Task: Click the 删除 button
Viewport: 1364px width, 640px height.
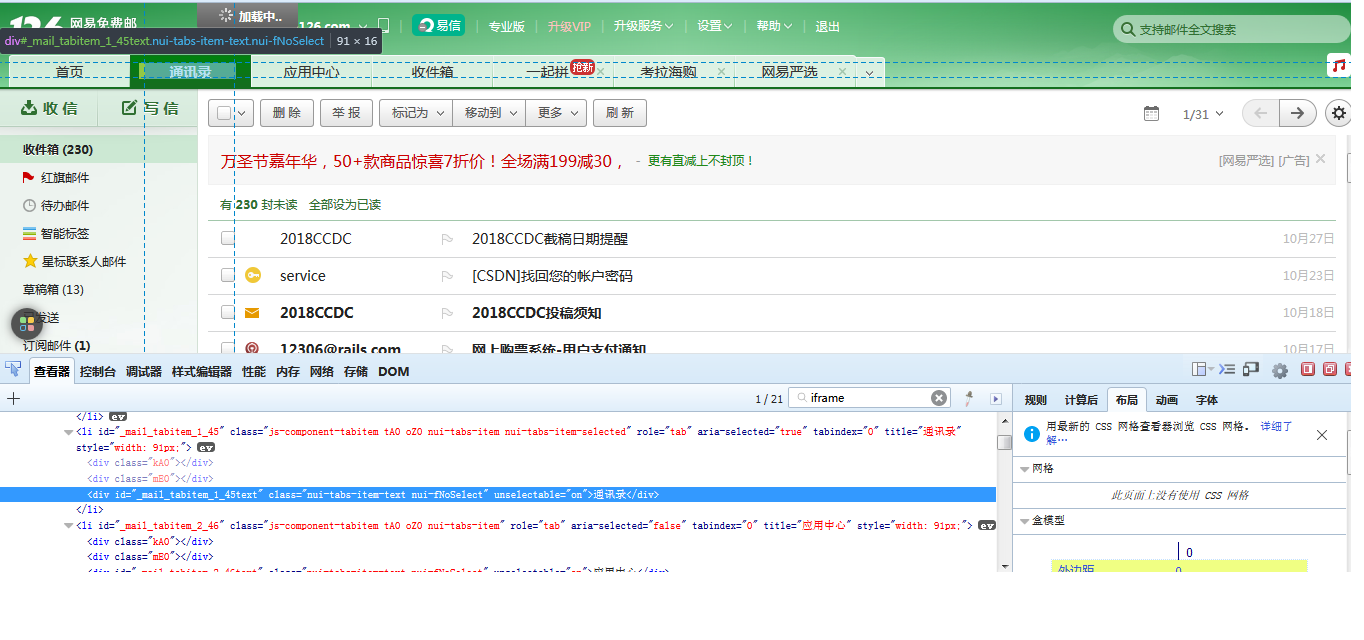Action: point(287,113)
